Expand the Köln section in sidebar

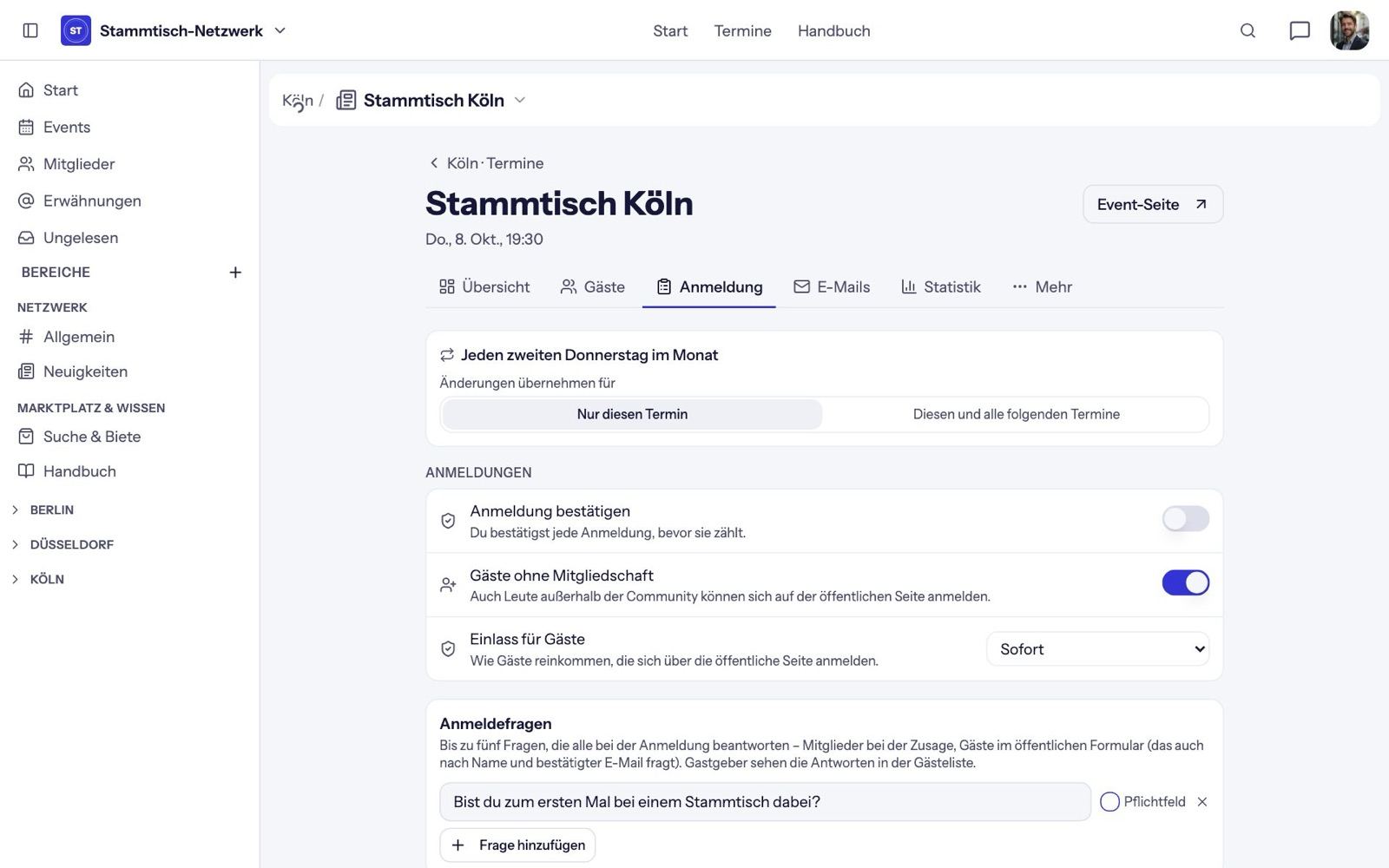(x=15, y=579)
